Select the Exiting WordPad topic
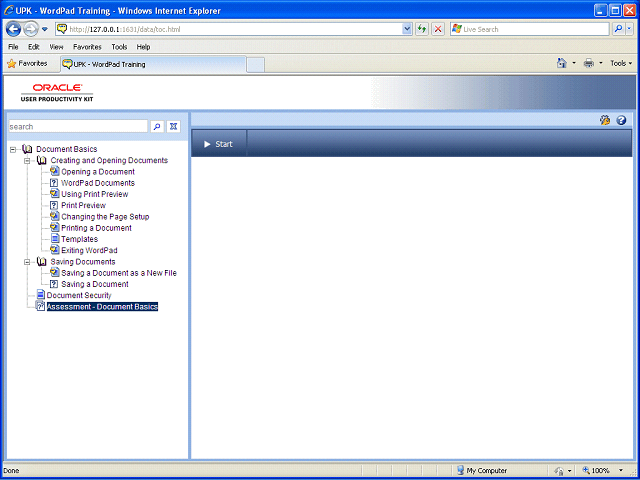The image size is (640, 480). point(89,250)
